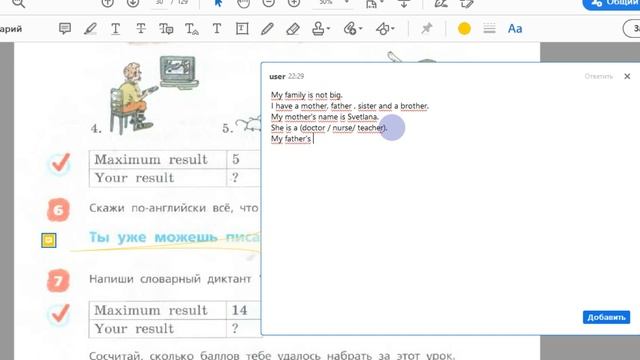Click the attach file paperclip icon
Screen dimensions: 640x360
click(x=350, y=29)
